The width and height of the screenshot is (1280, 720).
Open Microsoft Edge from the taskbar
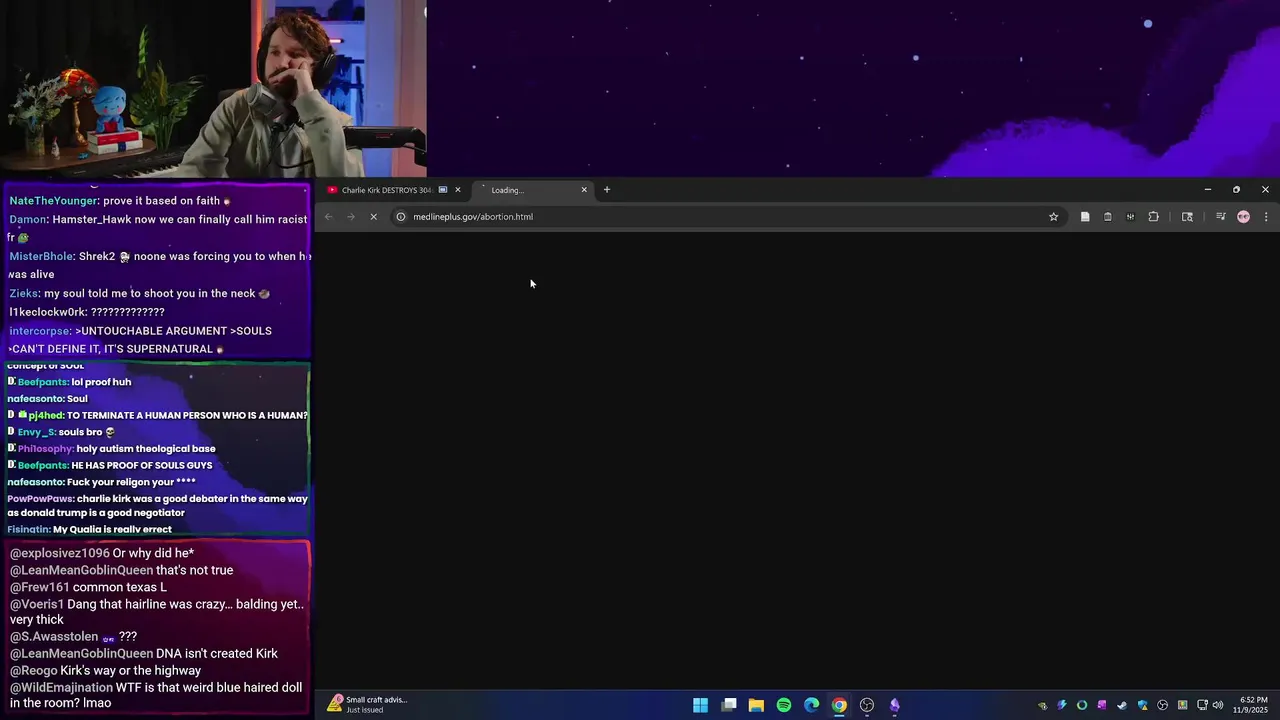tap(811, 705)
